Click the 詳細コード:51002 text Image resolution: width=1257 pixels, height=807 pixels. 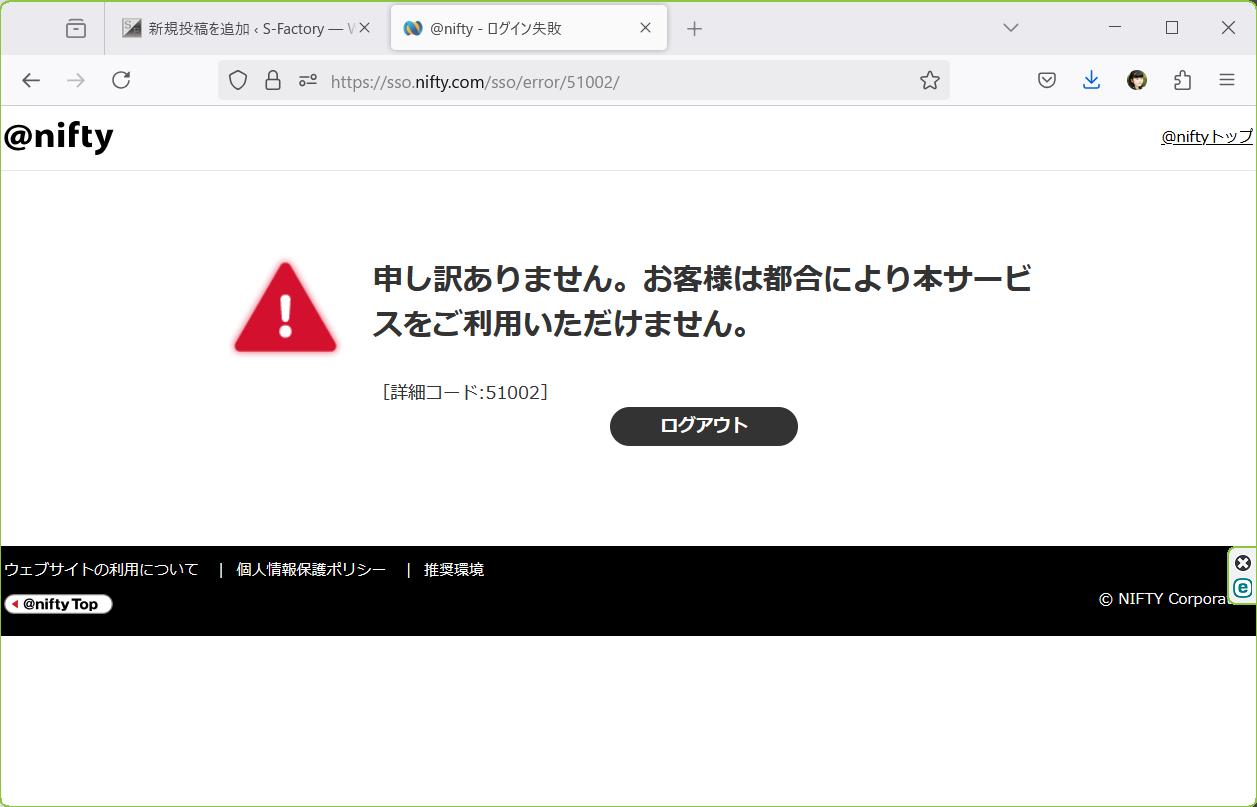[x=465, y=392]
